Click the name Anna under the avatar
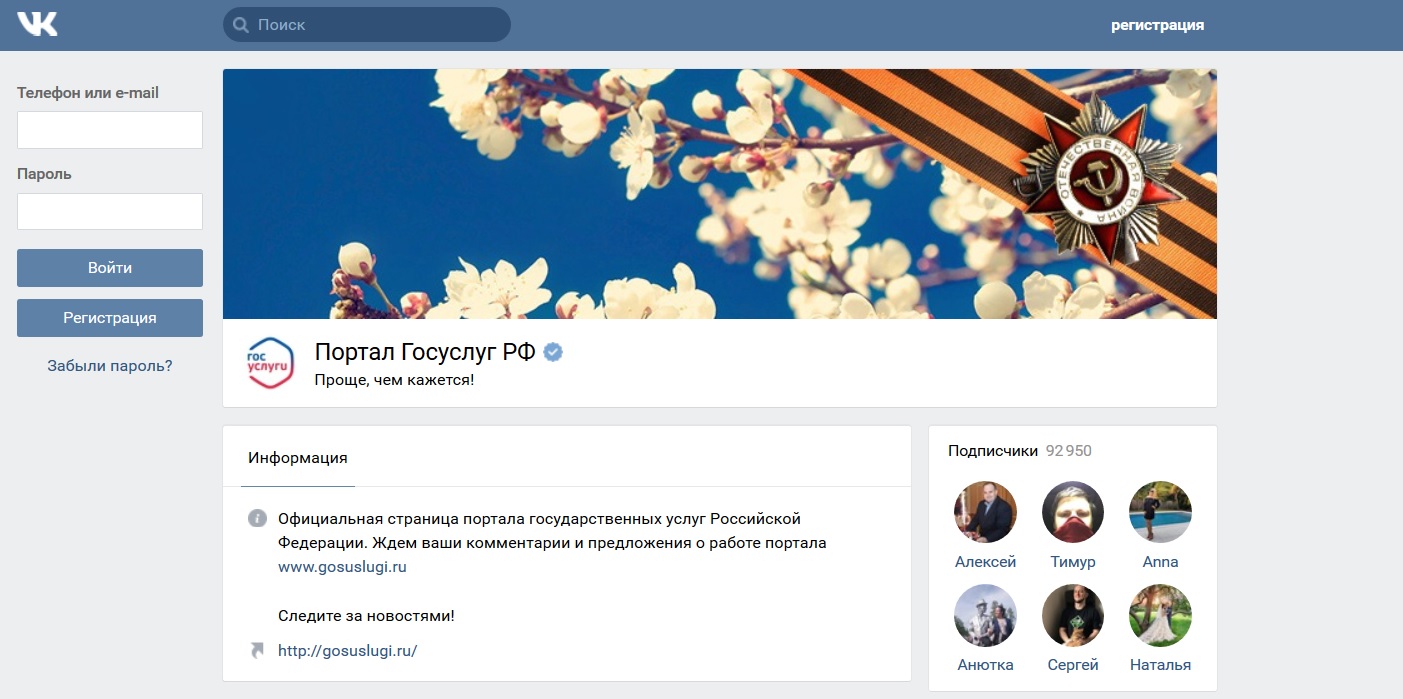Screen dimensions: 1403x699 pos(1160,562)
